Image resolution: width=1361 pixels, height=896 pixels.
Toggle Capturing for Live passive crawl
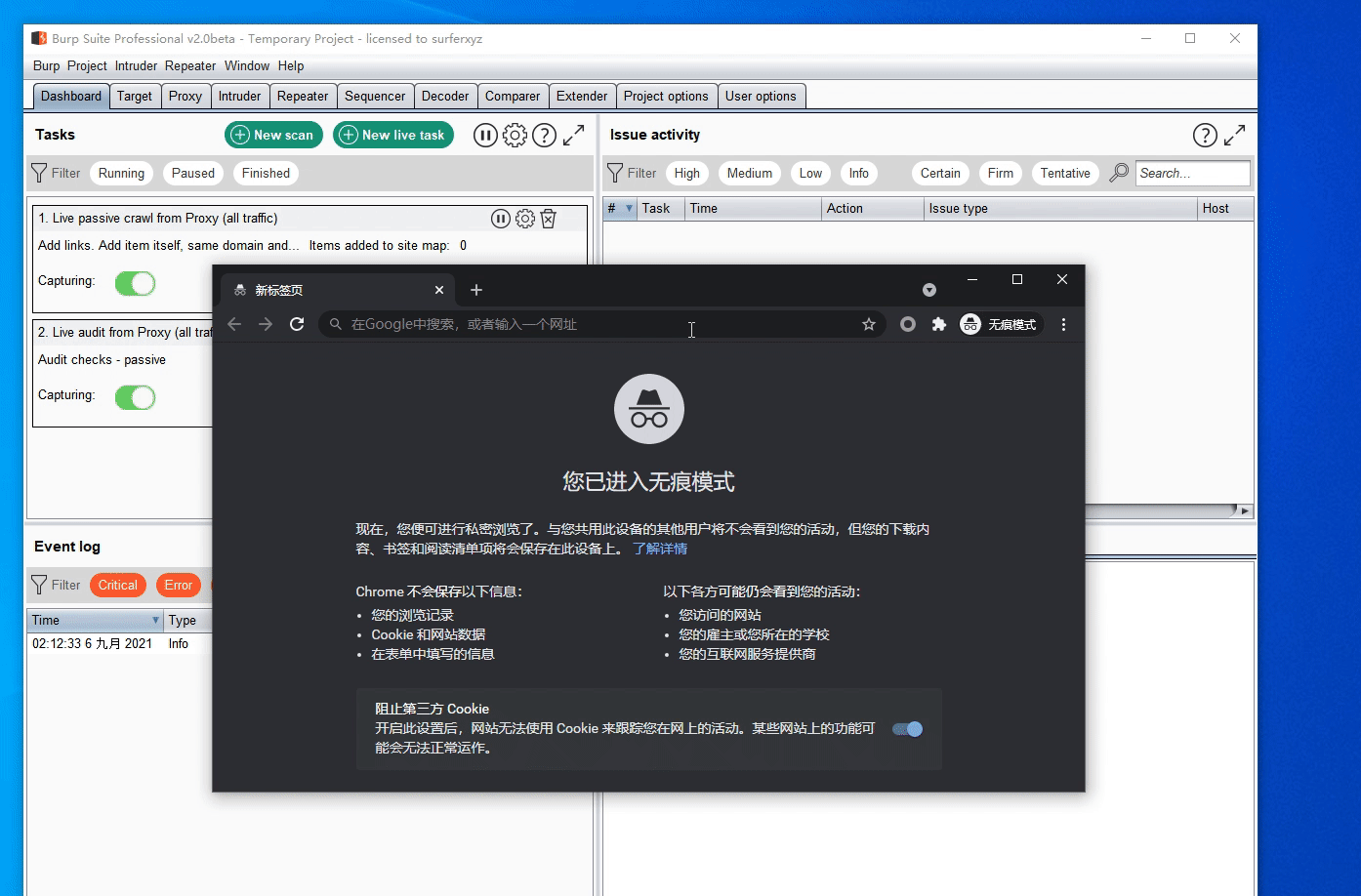click(135, 283)
